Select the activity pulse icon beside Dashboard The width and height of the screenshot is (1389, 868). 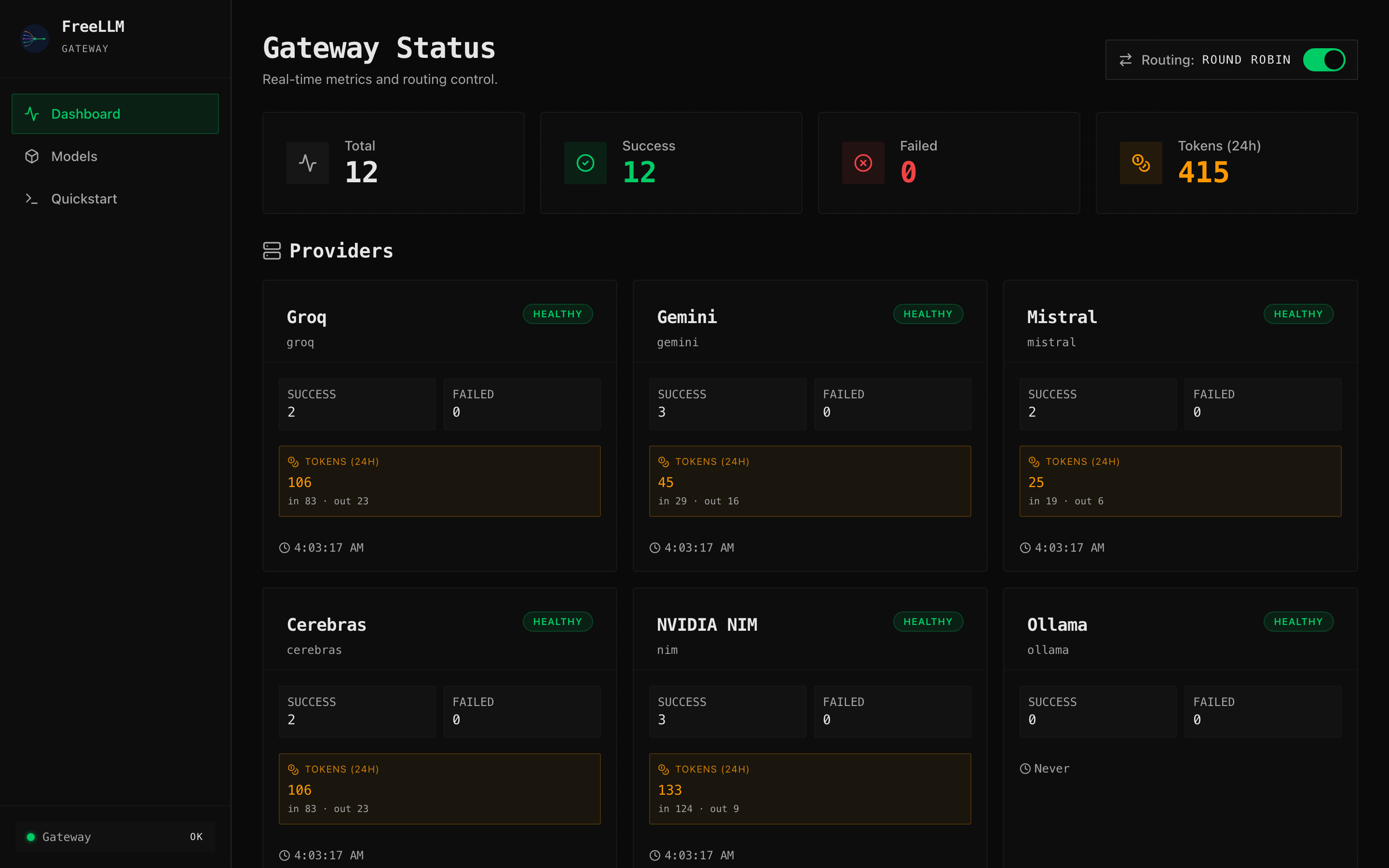tap(32, 114)
